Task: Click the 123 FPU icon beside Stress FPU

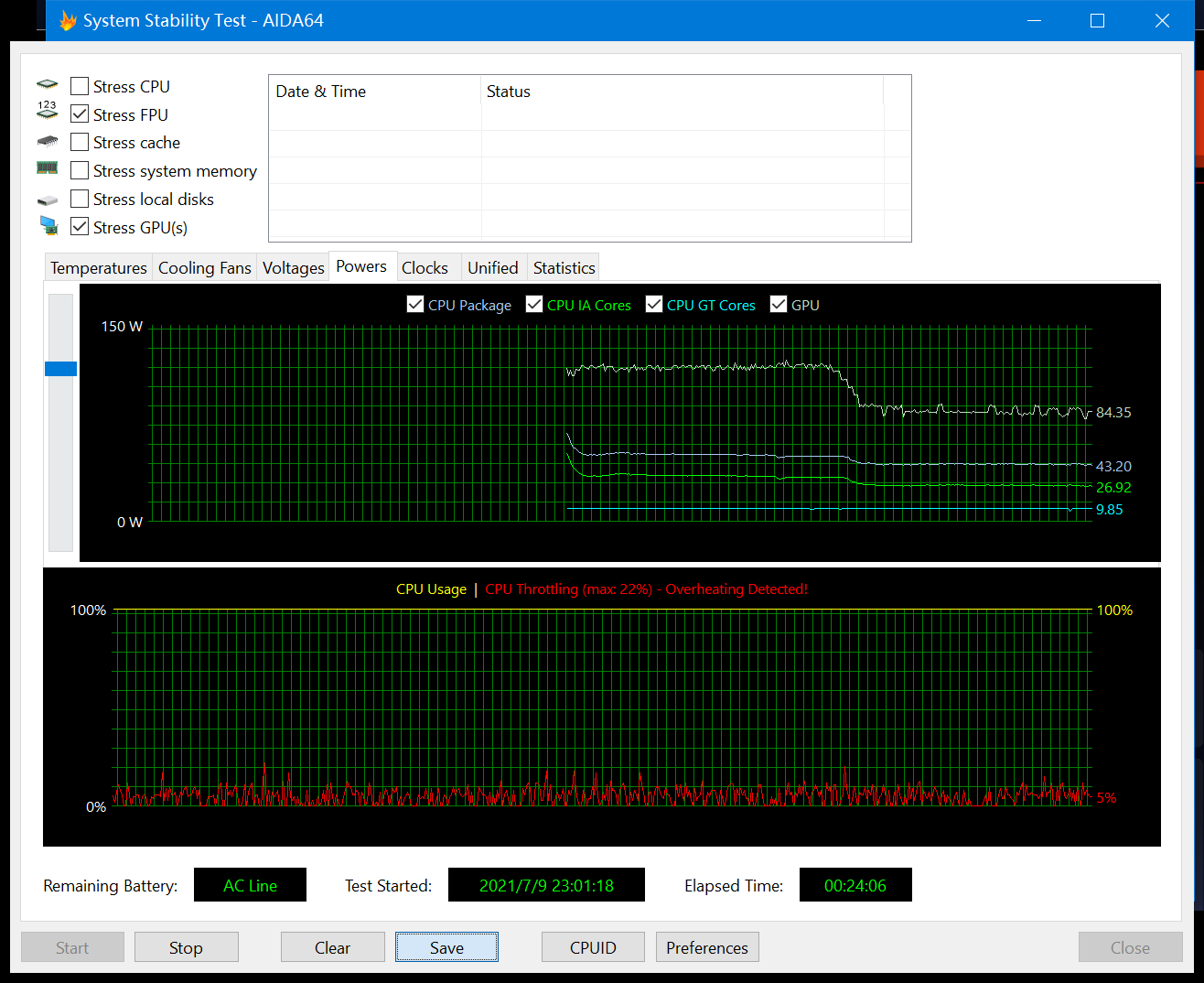Action: point(48,110)
